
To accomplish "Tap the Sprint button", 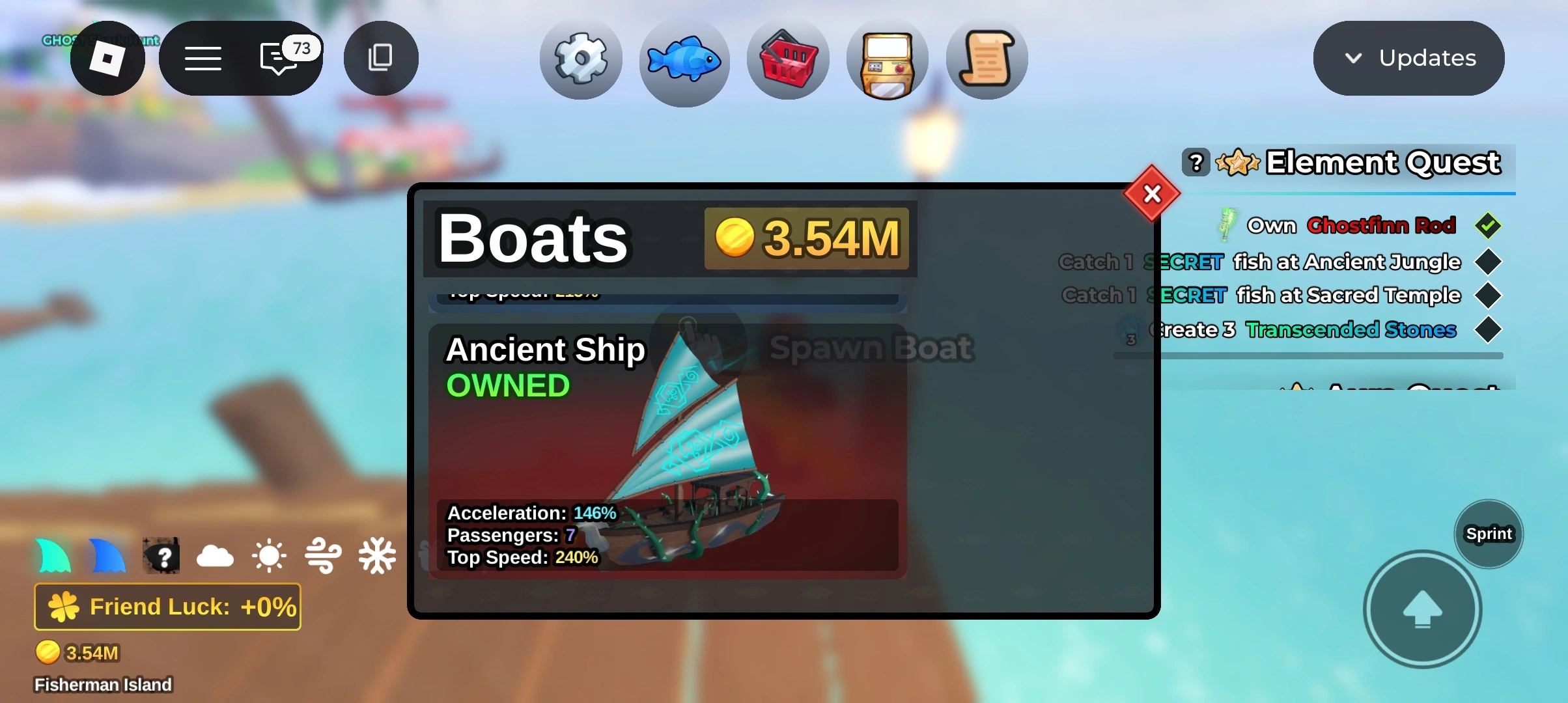I will (x=1489, y=534).
